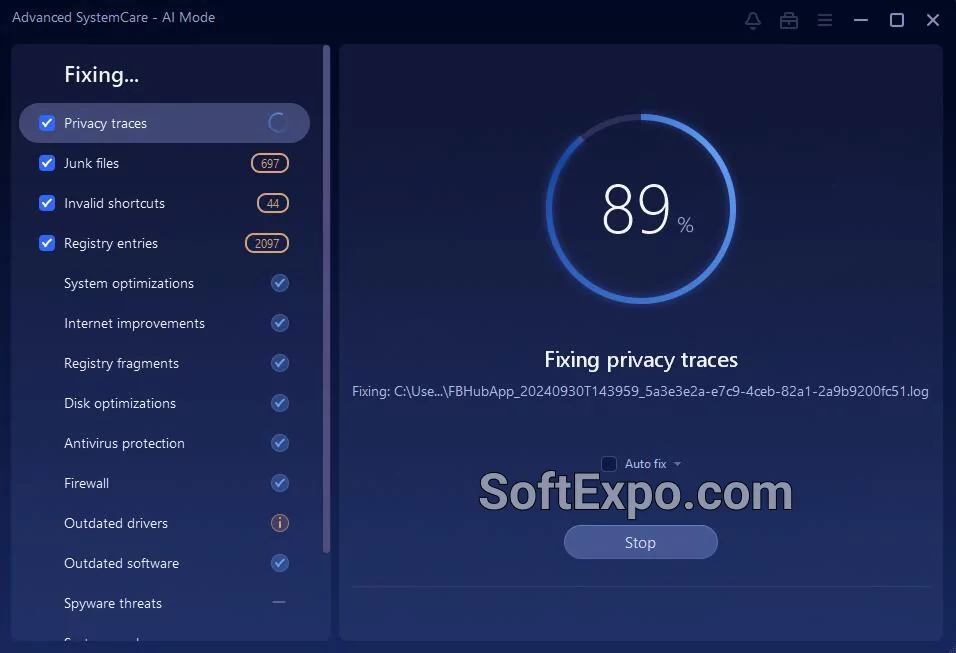956x653 pixels.
Task: Click the 89% progress ring
Action: [x=640, y=208]
